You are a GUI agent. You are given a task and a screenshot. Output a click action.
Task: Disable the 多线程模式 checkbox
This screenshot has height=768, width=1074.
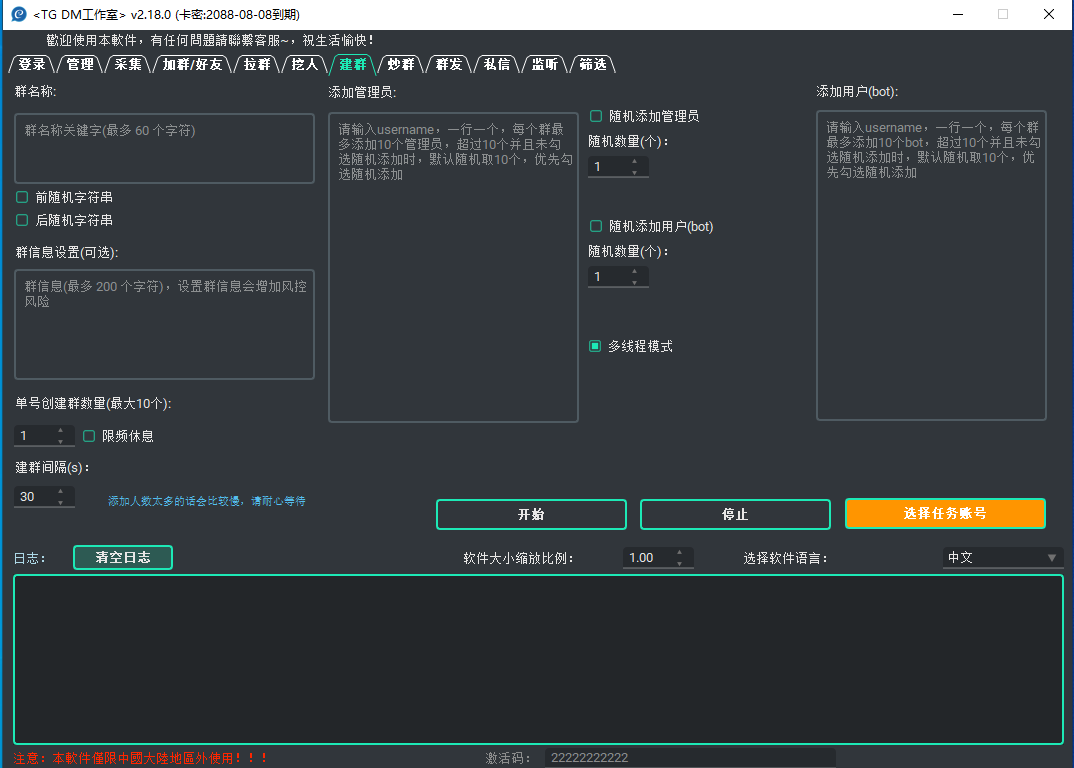(595, 346)
